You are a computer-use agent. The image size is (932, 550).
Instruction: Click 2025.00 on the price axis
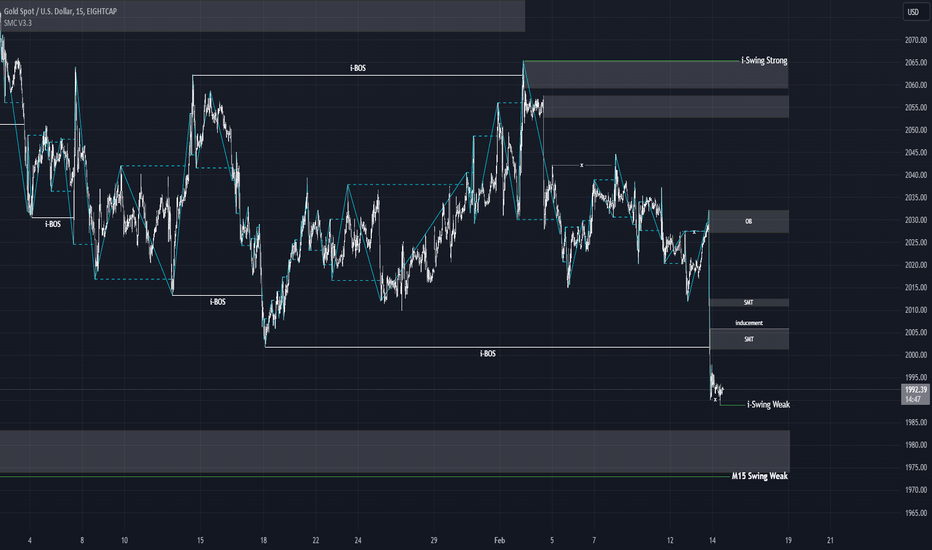tap(916, 243)
